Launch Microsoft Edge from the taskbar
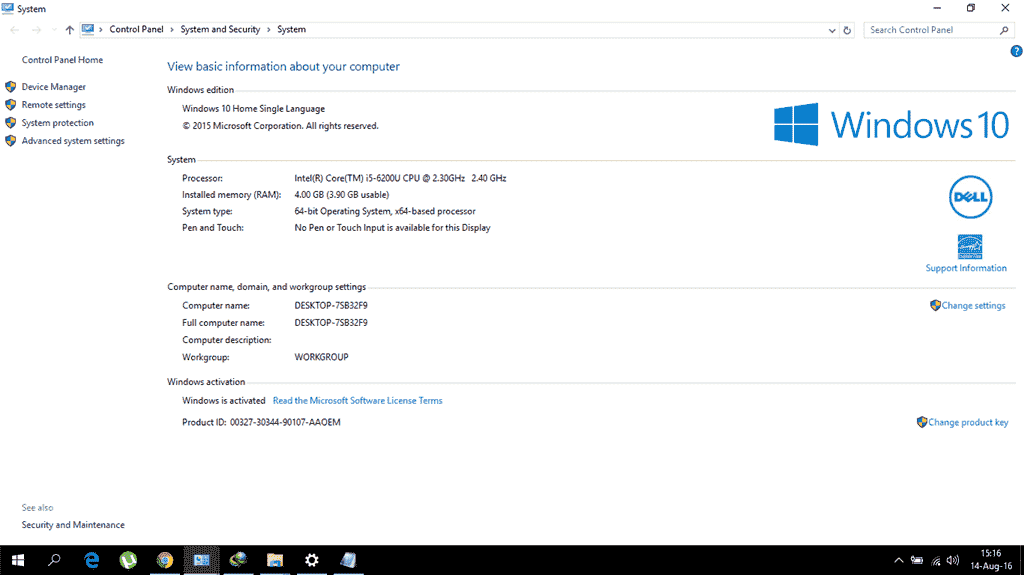Screen dimensions: 1024x575 click(x=91, y=560)
